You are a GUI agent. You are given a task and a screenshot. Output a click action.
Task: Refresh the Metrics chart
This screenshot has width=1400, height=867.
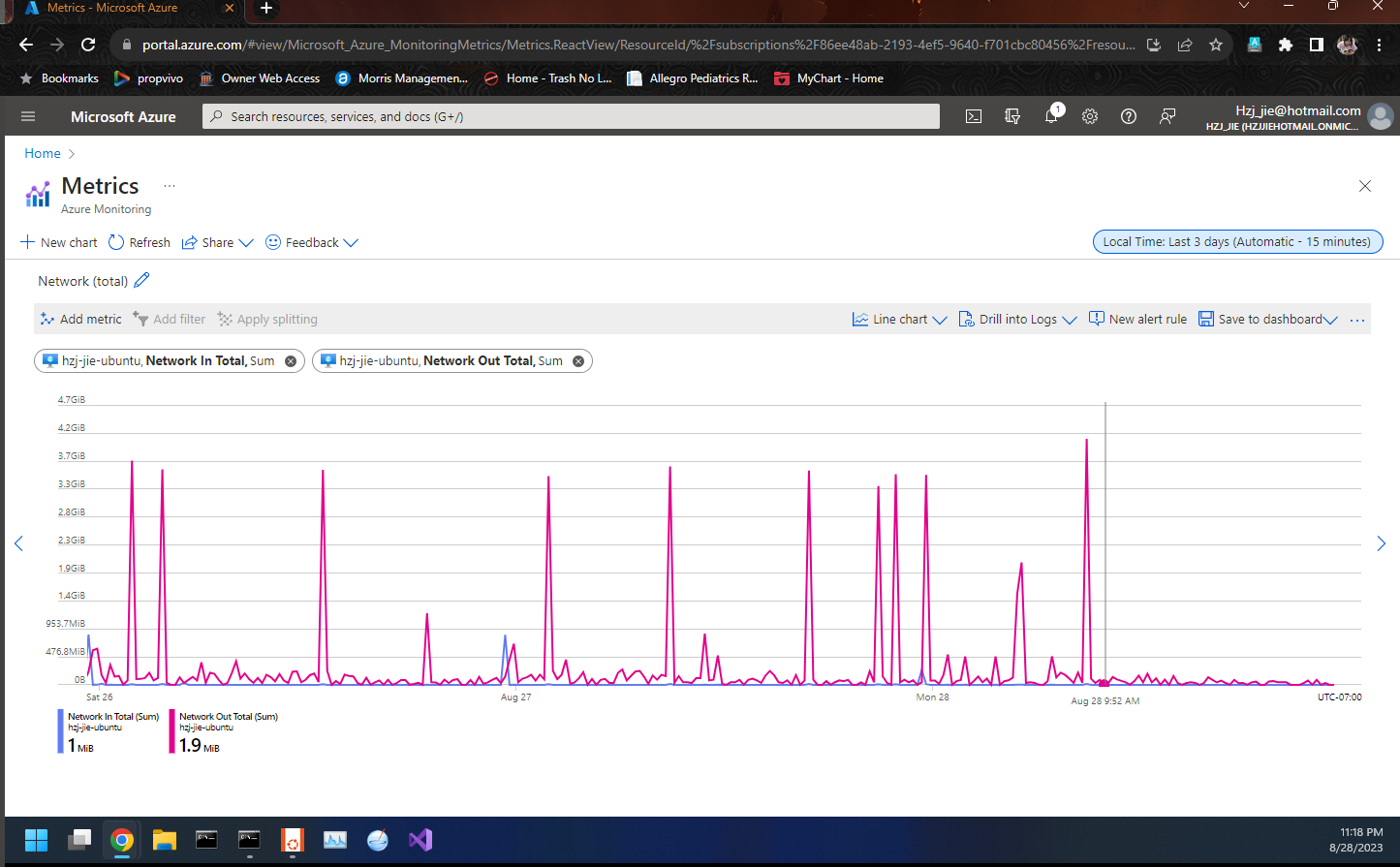coord(139,242)
